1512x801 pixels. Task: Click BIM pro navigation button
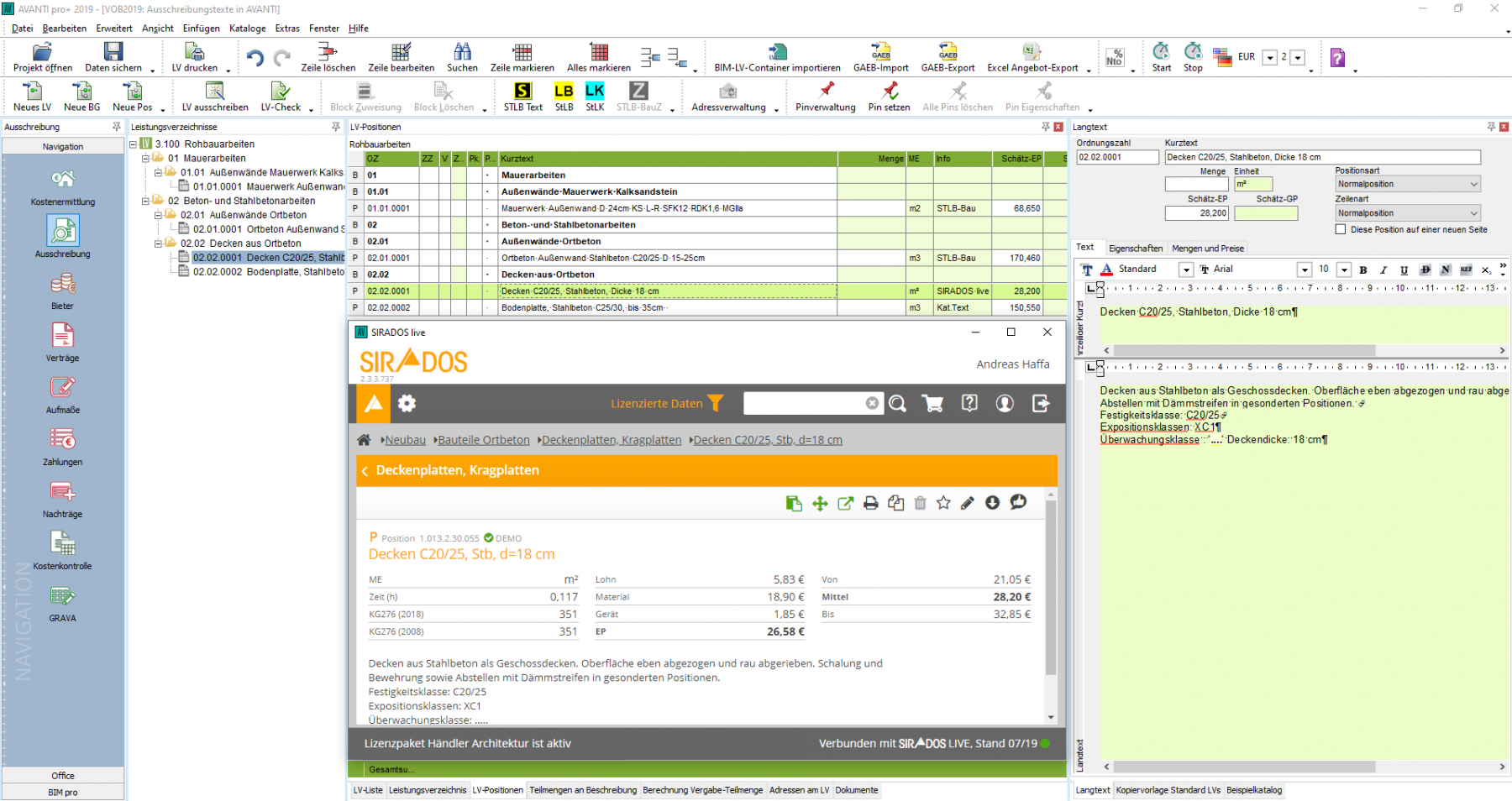tap(63, 793)
